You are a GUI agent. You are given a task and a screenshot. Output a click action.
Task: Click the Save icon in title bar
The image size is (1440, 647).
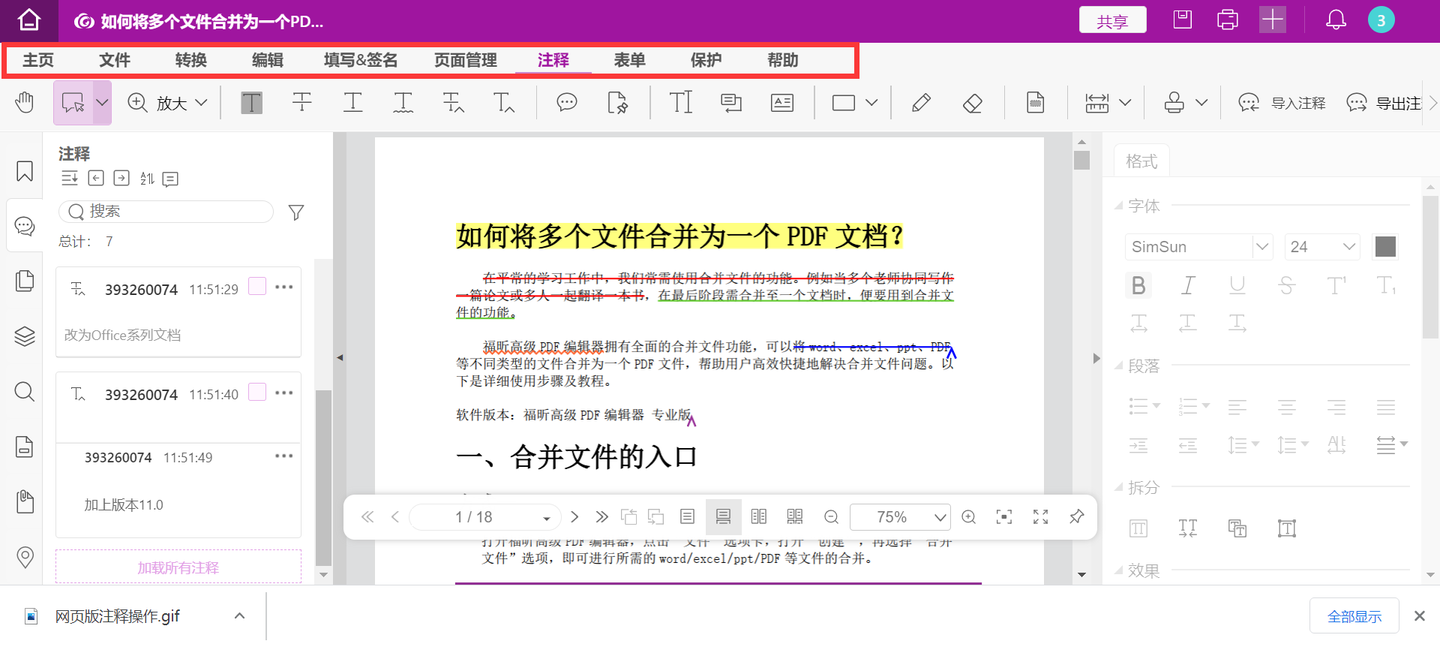click(1183, 19)
